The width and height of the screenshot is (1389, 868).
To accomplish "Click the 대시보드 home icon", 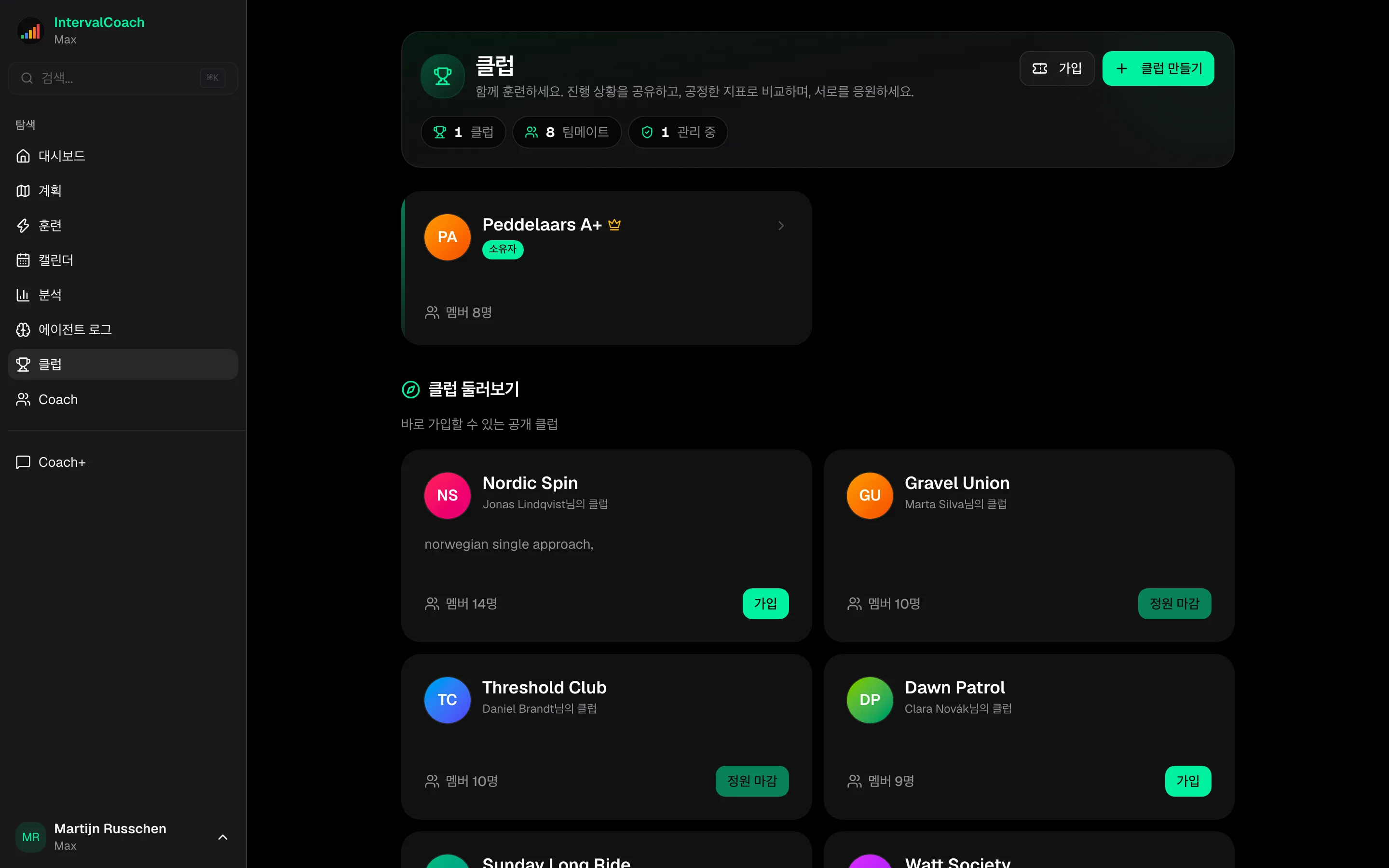I will pyautogui.click(x=23, y=156).
